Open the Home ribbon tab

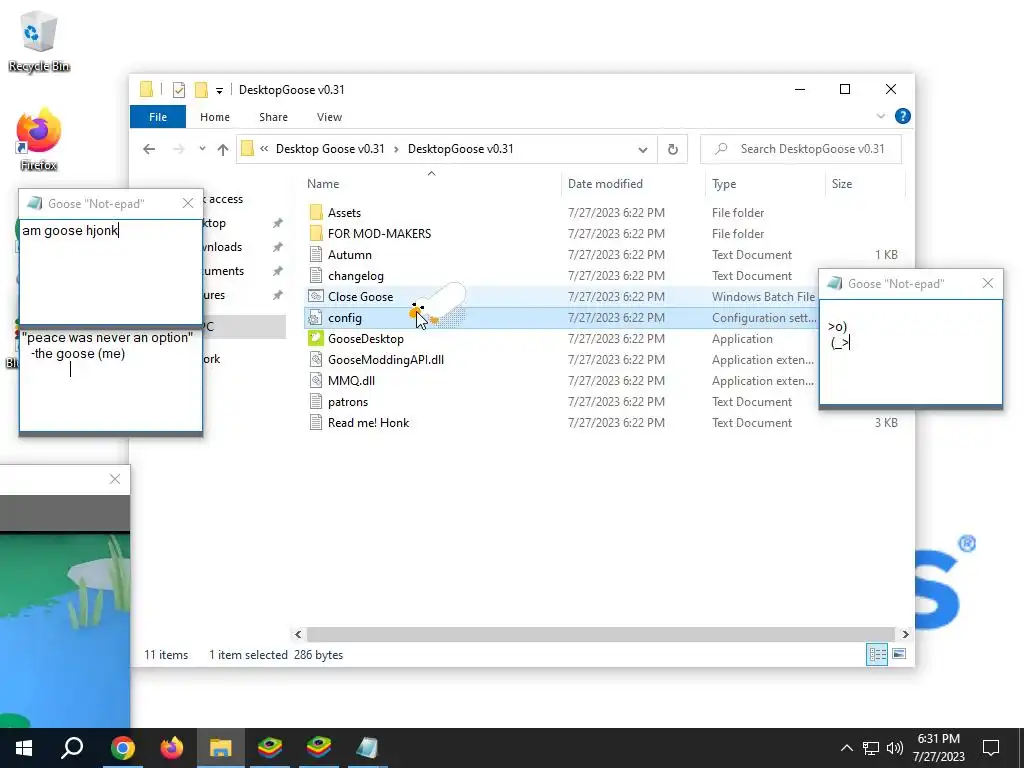[215, 117]
